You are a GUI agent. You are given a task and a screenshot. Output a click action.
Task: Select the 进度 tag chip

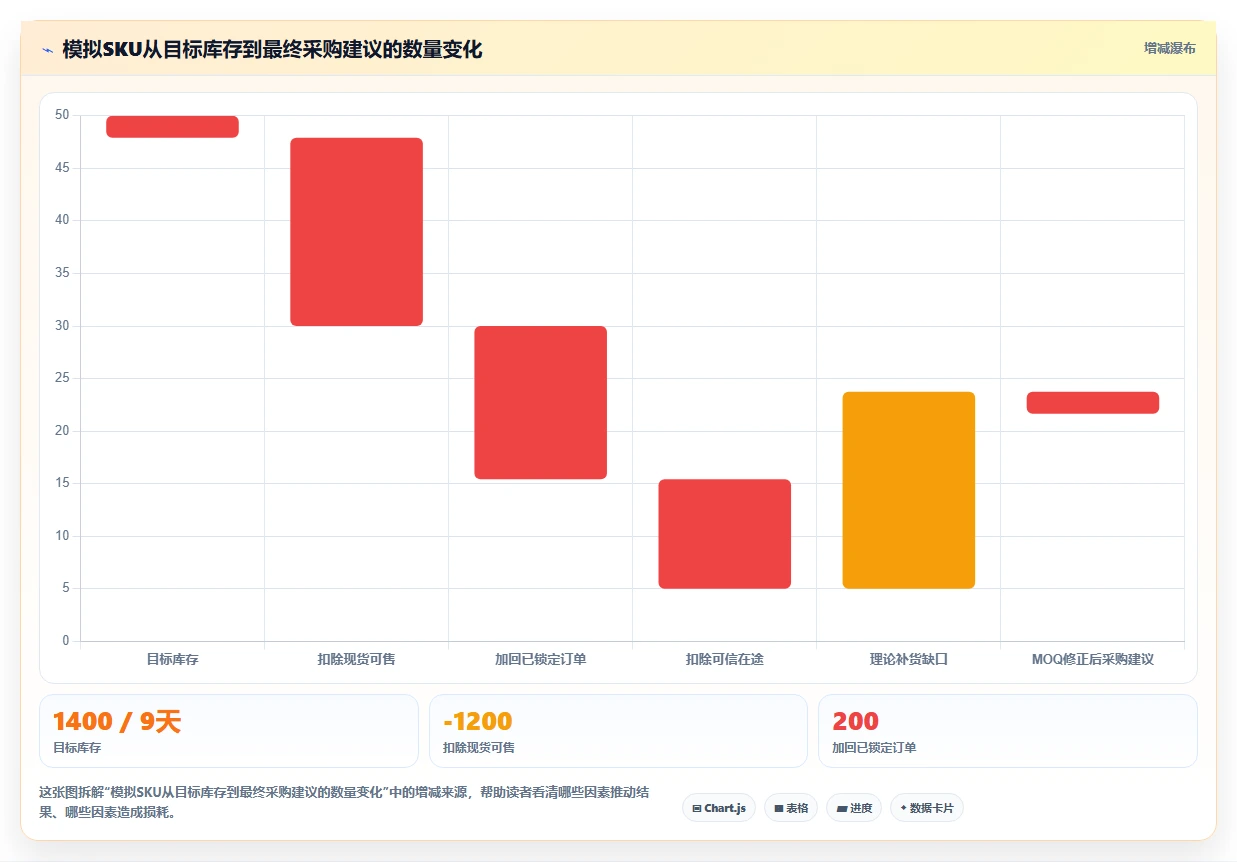(854, 808)
